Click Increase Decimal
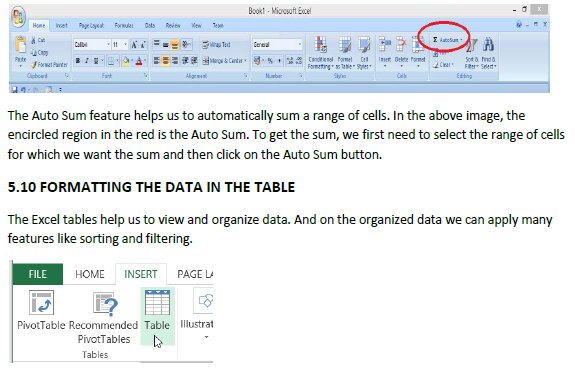The height and width of the screenshot is (375, 575). click(290, 60)
